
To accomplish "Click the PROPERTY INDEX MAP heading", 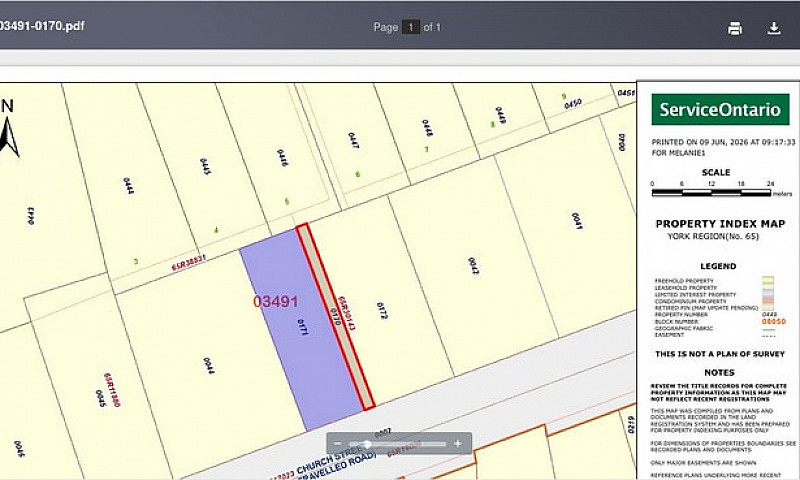I will tap(720, 223).
